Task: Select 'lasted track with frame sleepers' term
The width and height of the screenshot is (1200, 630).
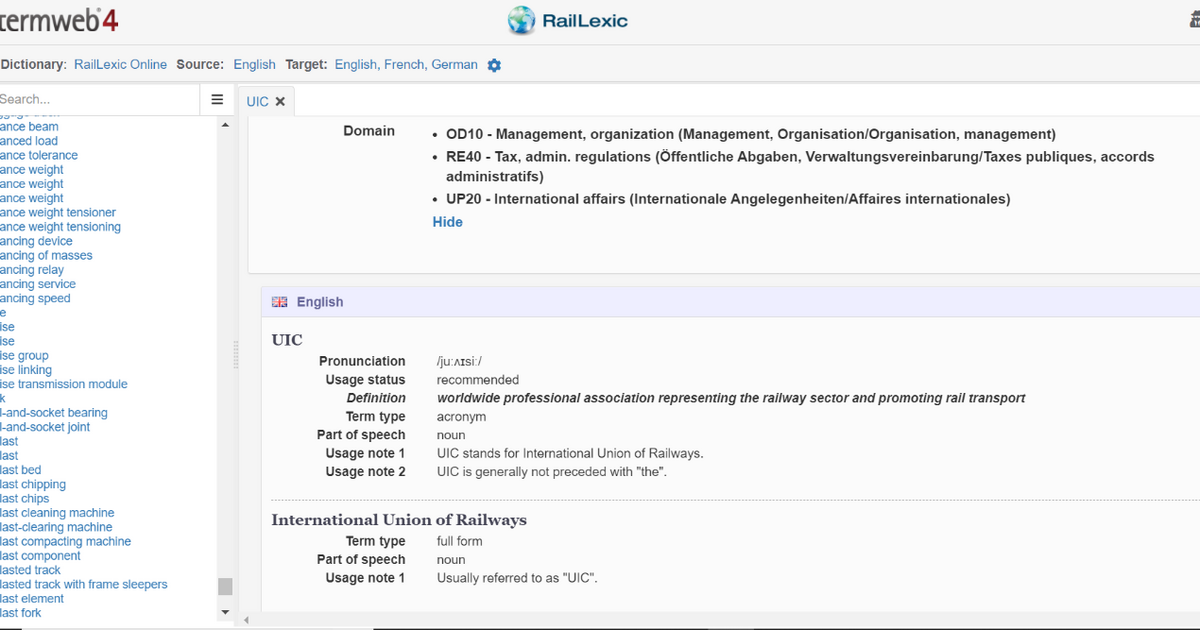Action: [x=84, y=584]
